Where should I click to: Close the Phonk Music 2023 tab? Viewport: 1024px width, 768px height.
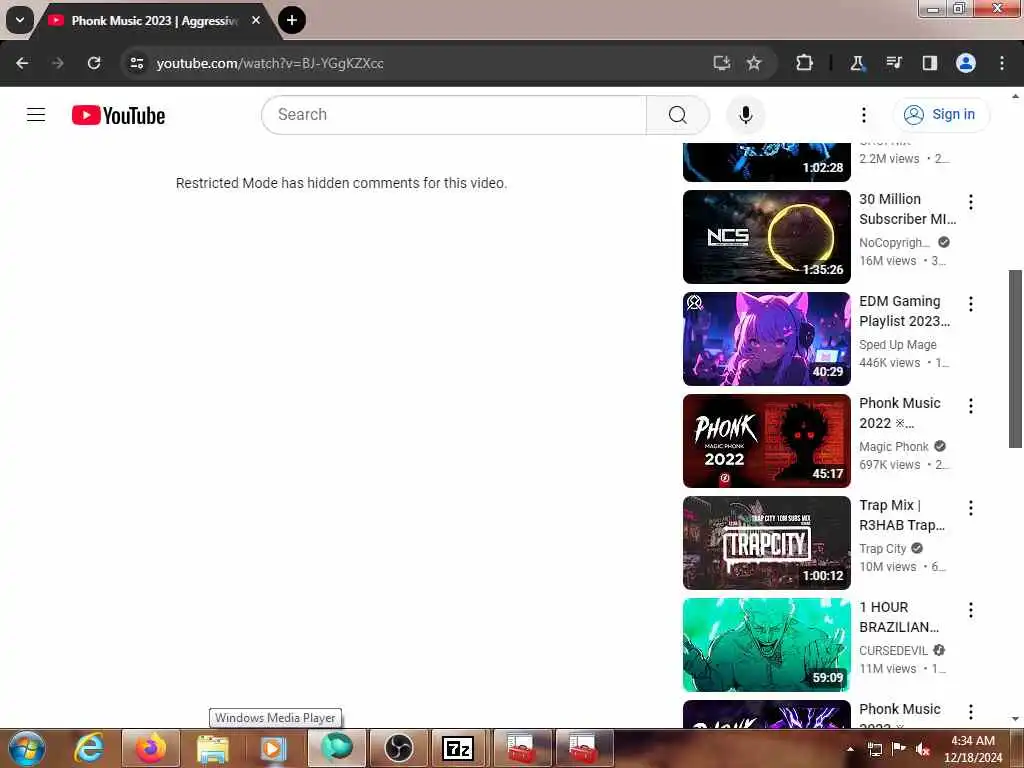click(256, 20)
